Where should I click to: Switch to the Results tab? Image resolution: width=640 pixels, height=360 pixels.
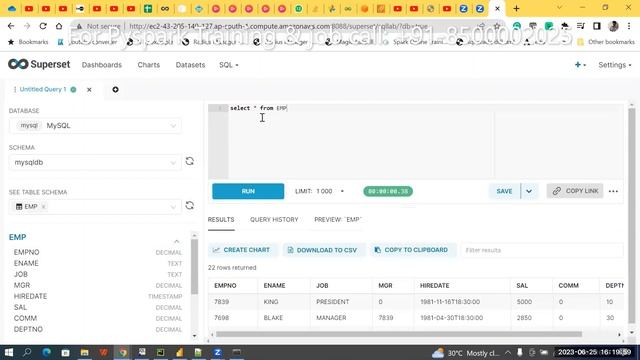[221, 220]
